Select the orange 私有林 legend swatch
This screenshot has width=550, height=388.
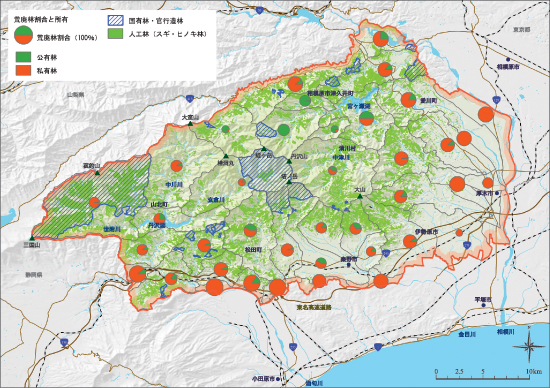point(24,71)
